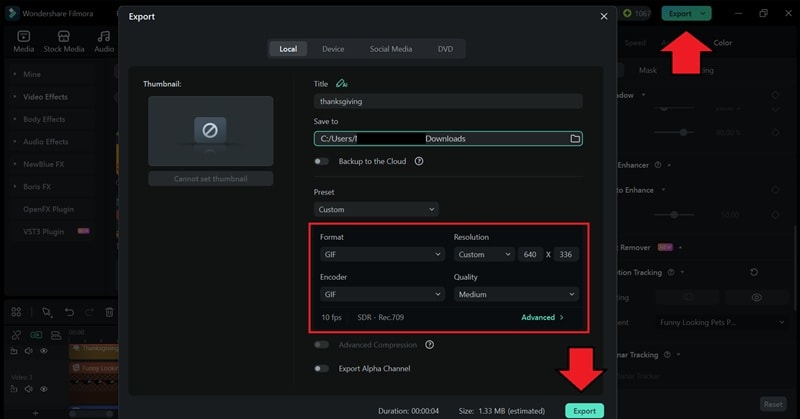The height and width of the screenshot is (419, 800).
Task: Lock the Video 1 track
Action: 14,389
